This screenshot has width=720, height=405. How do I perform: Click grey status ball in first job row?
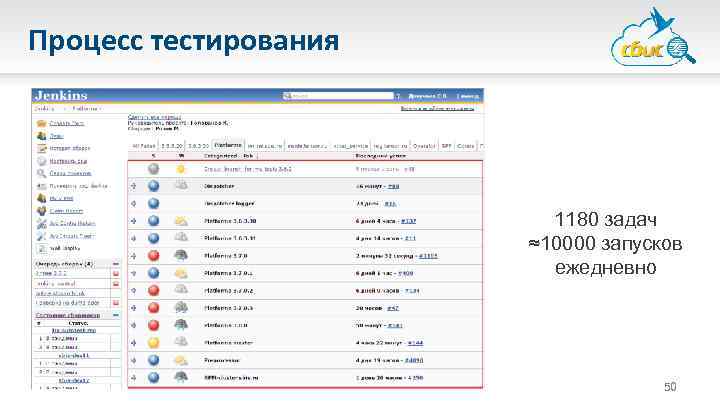pyautogui.click(x=153, y=169)
